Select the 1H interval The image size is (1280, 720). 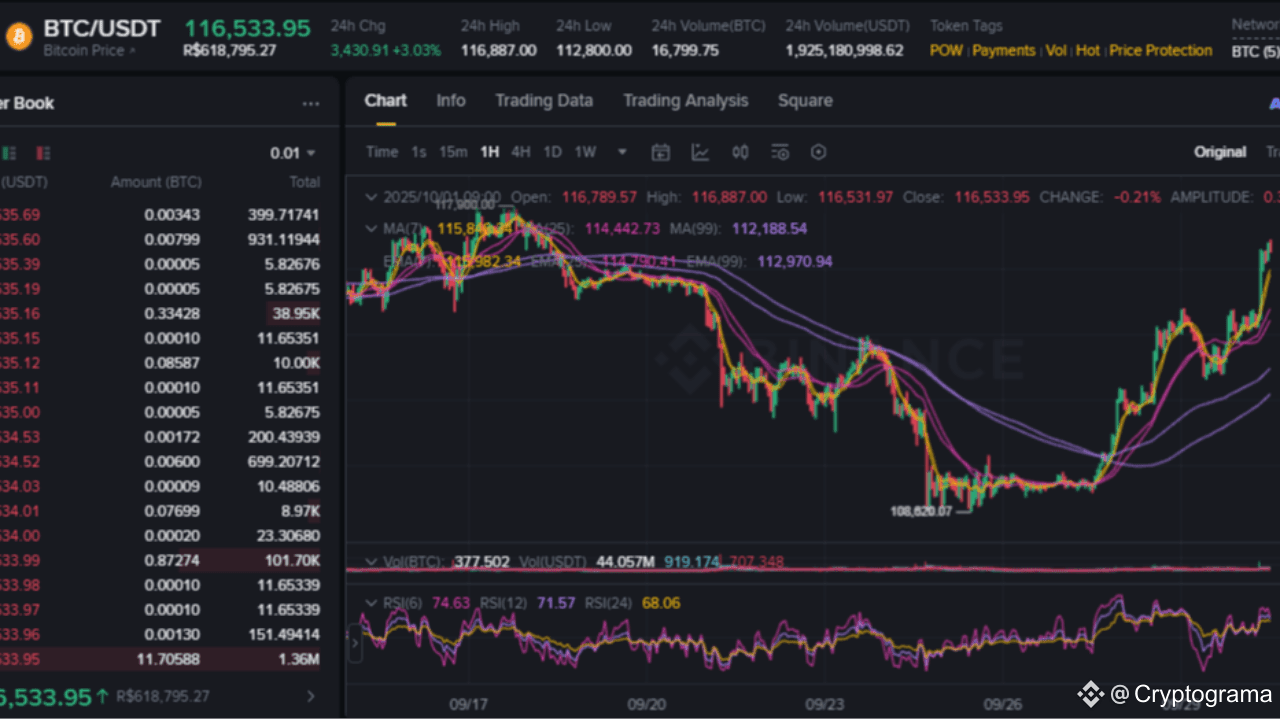point(489,152)
